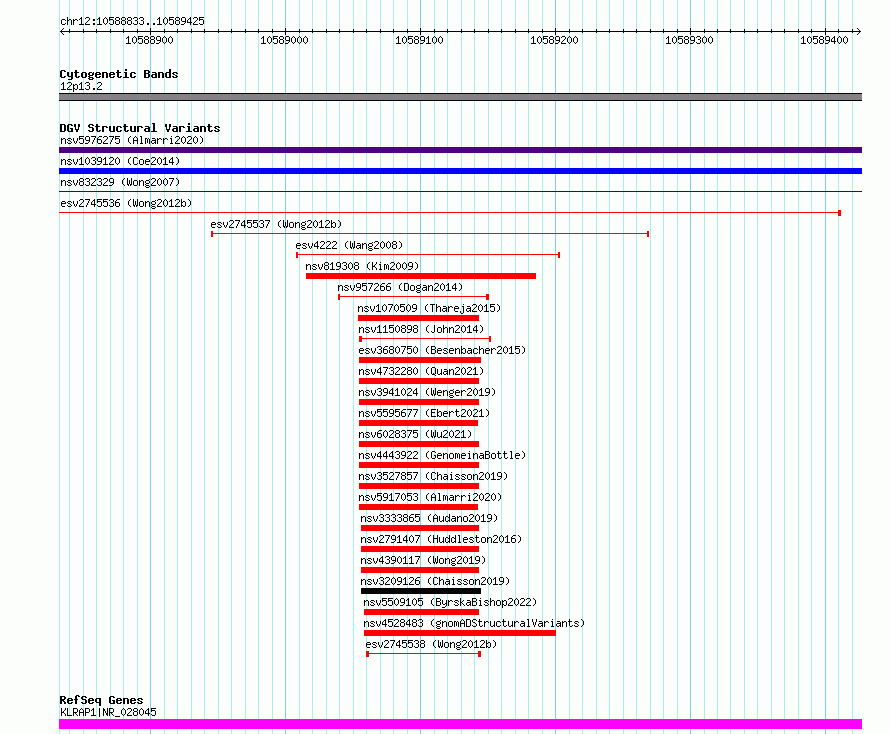The width and height of the screenshot is (890, 734).
Task: Click the DGV Structural Variants track title
Action: 140,128
